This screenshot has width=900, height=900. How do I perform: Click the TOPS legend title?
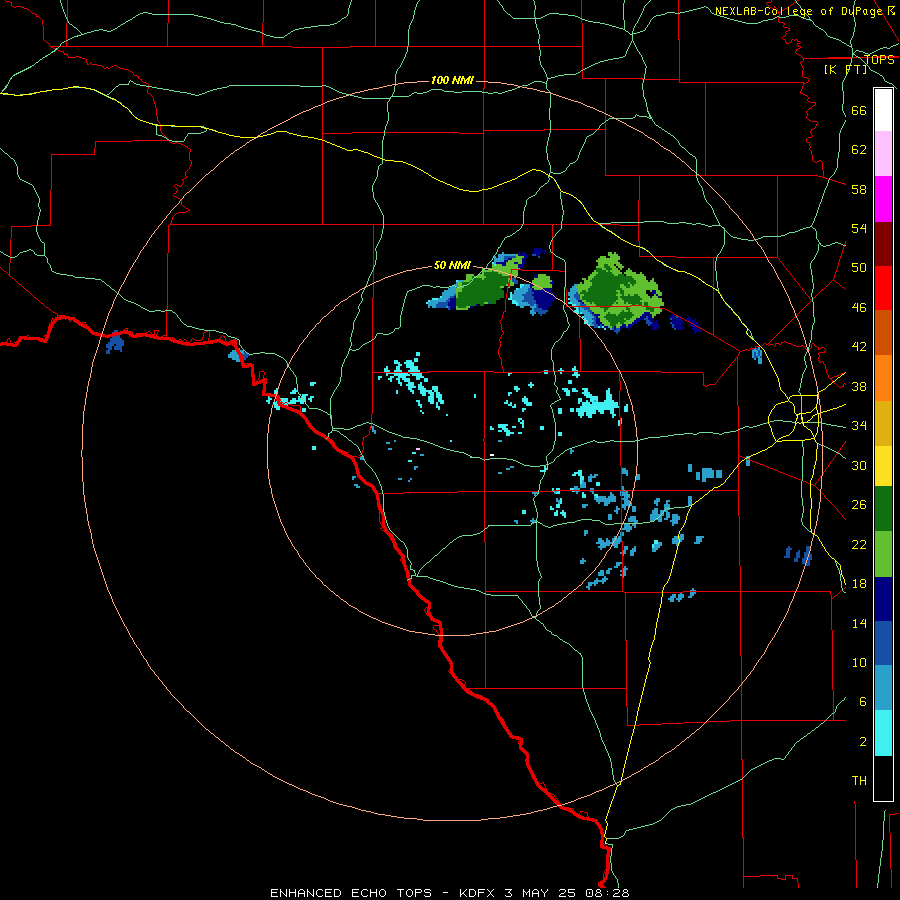point(879,60)
